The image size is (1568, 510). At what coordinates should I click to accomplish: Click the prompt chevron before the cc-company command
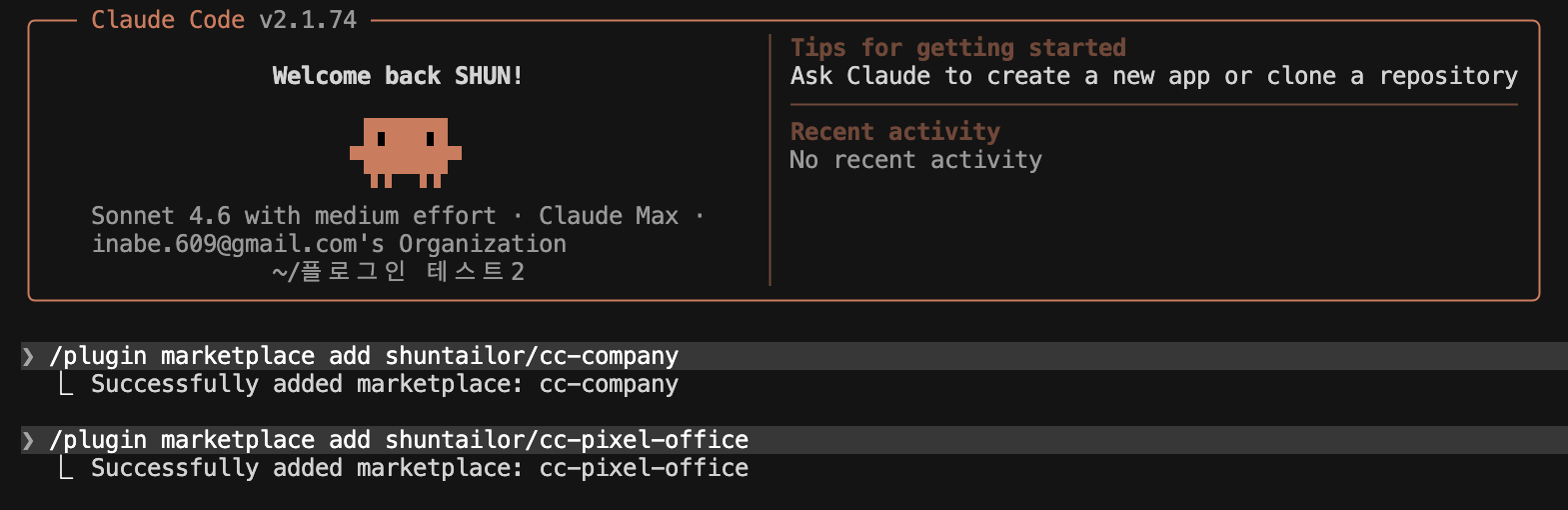(28, 356)
